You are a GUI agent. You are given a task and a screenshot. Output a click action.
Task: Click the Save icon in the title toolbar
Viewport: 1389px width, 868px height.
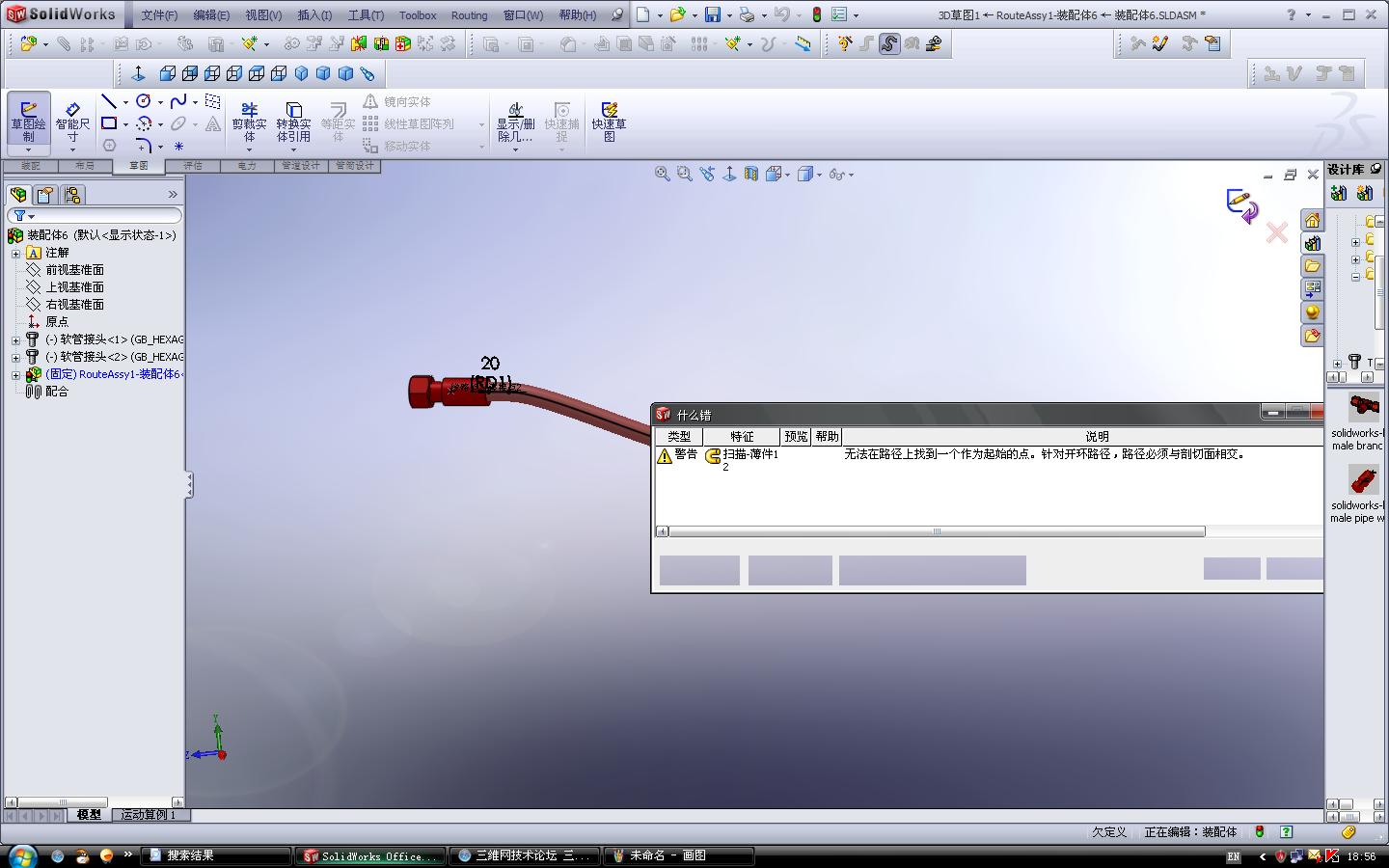[x=713, y=14]
